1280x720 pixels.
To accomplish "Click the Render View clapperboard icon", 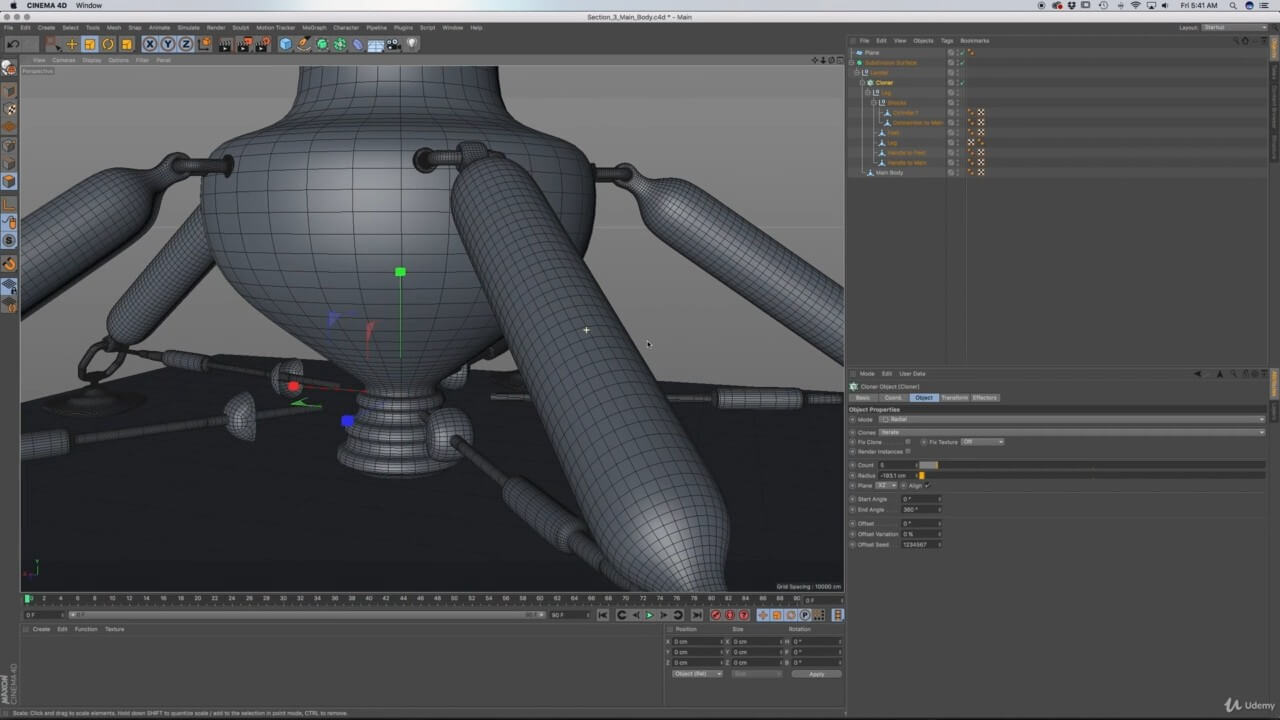I will tap(226, 44).
